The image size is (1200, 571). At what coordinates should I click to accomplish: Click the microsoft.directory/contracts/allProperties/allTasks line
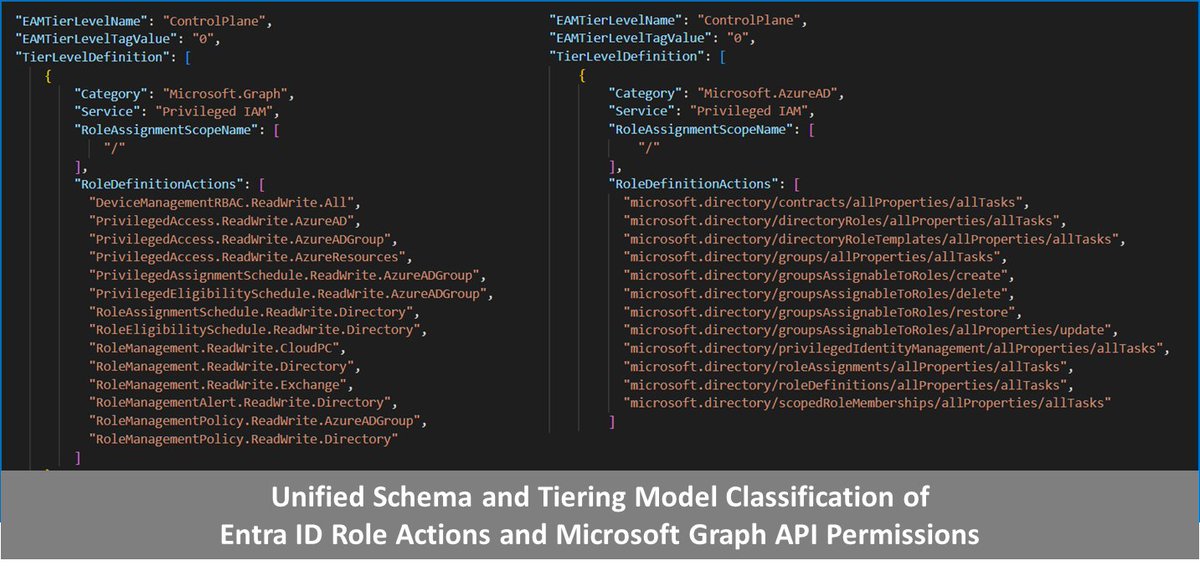coord(826,202)
